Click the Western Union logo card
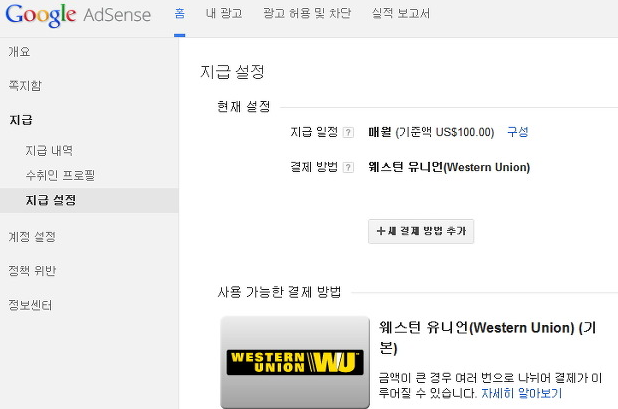 (x=295, y=362)
